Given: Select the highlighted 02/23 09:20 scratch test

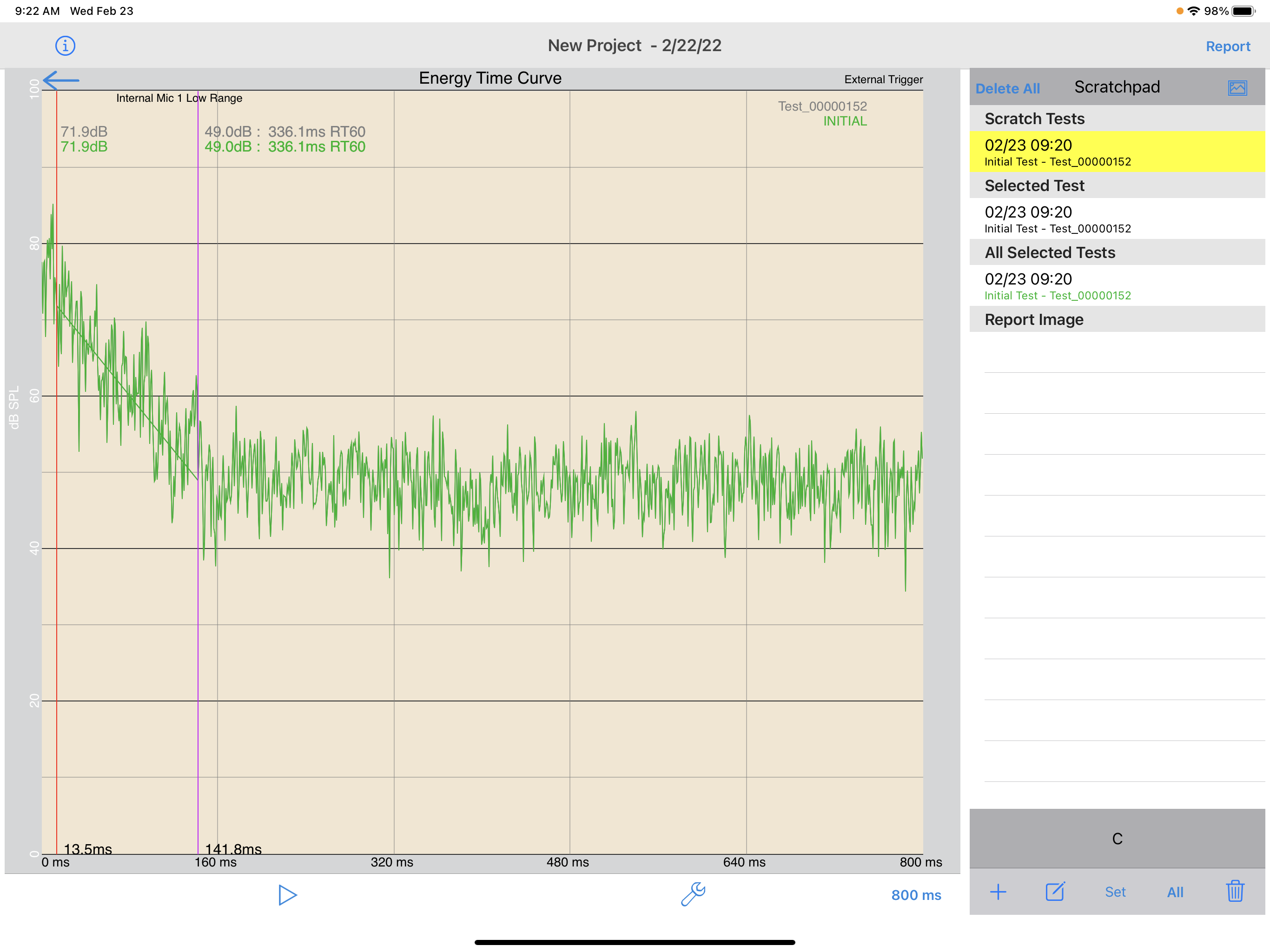Looking at the screenshot, I should click(1117, 152).
